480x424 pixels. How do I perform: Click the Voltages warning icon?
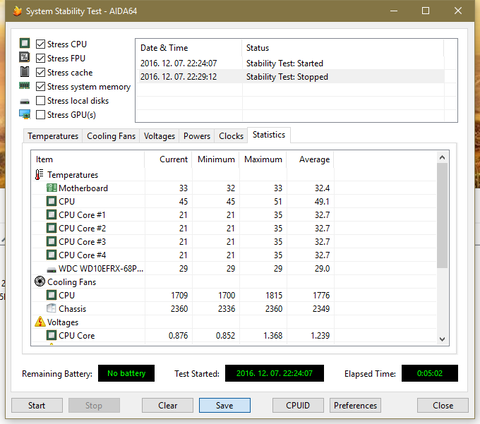click(40, 322)
